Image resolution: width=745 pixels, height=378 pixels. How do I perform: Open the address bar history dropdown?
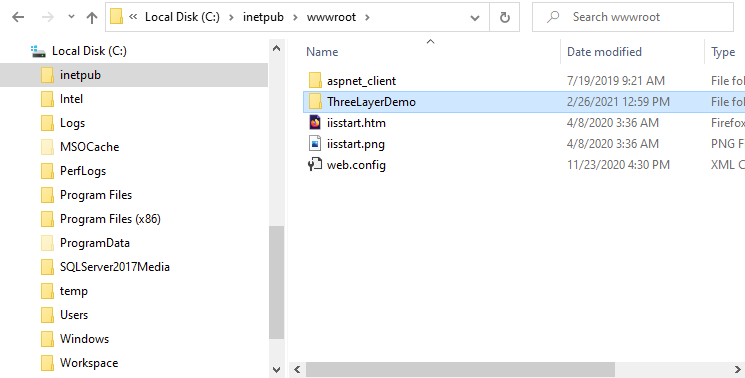point(475,18)
